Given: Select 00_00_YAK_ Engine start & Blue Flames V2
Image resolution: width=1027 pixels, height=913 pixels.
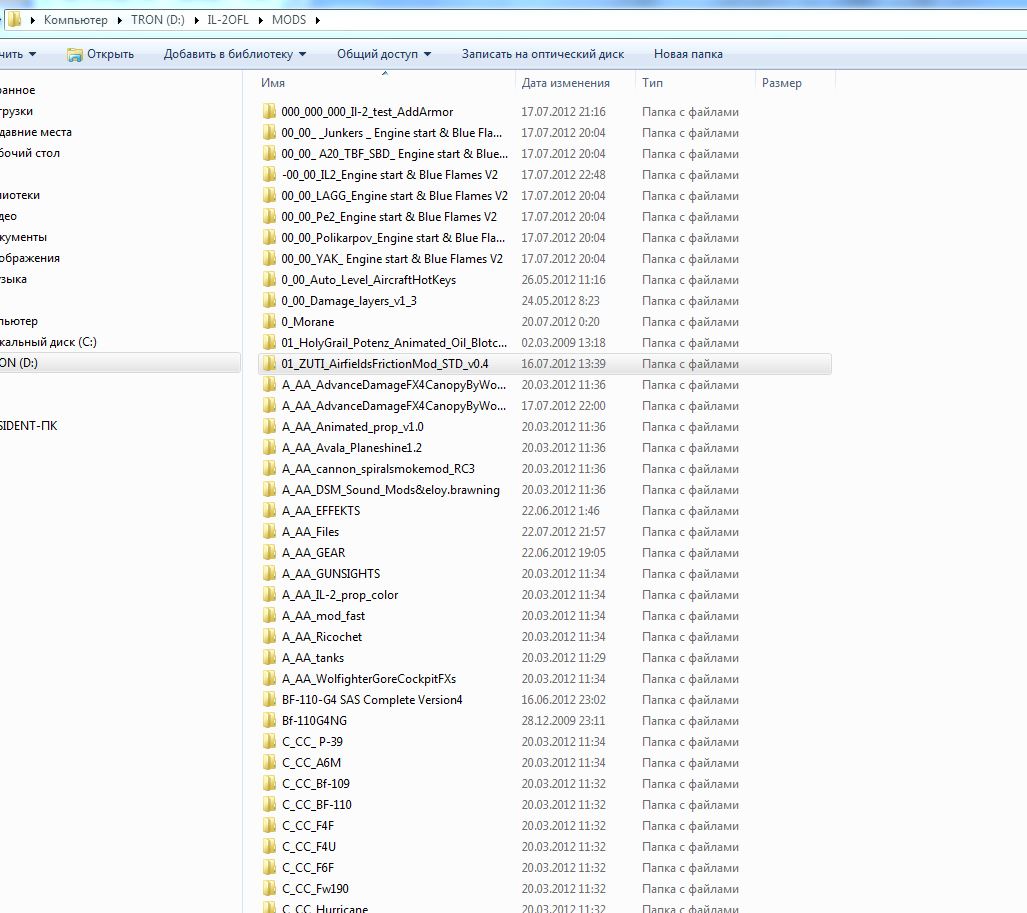Looking at the screenshot, I should (x=392, y=259).
